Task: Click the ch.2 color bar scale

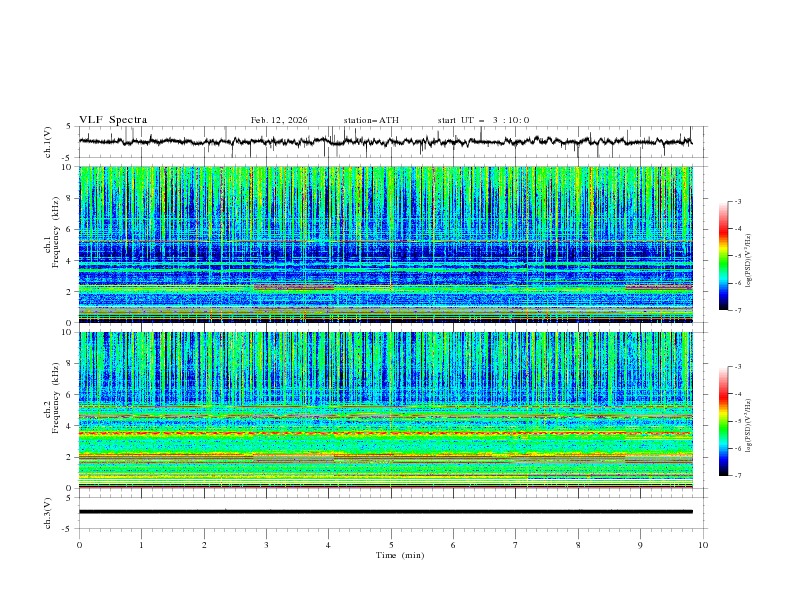Action: coord(723,421)
